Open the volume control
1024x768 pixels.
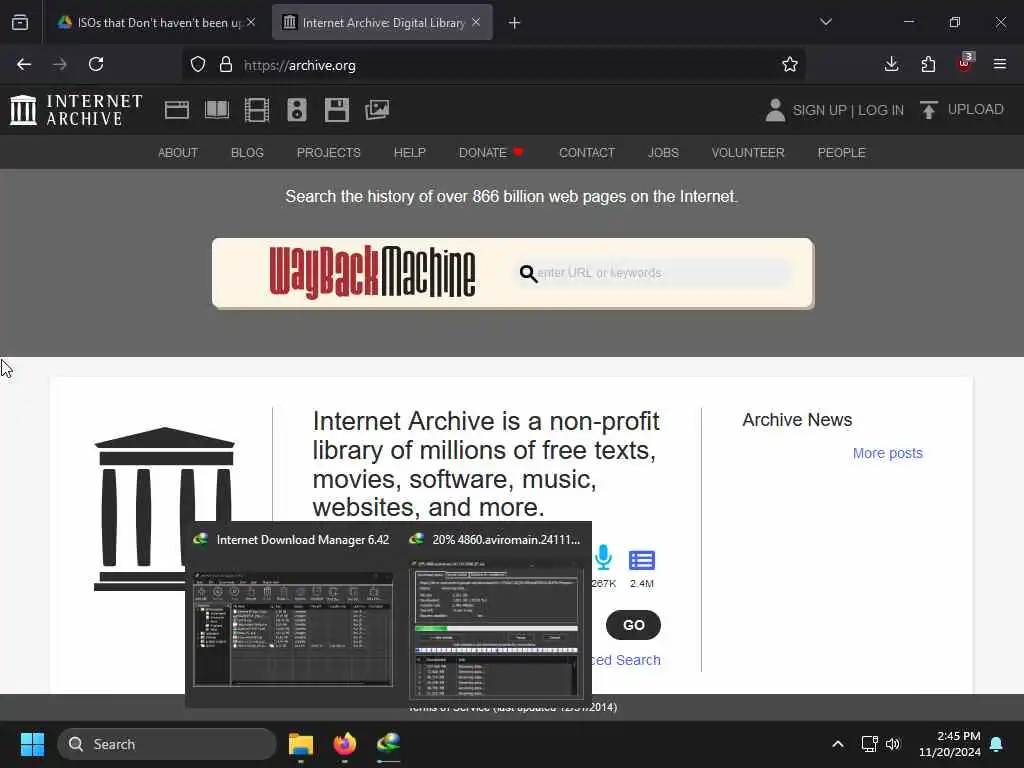893,744
